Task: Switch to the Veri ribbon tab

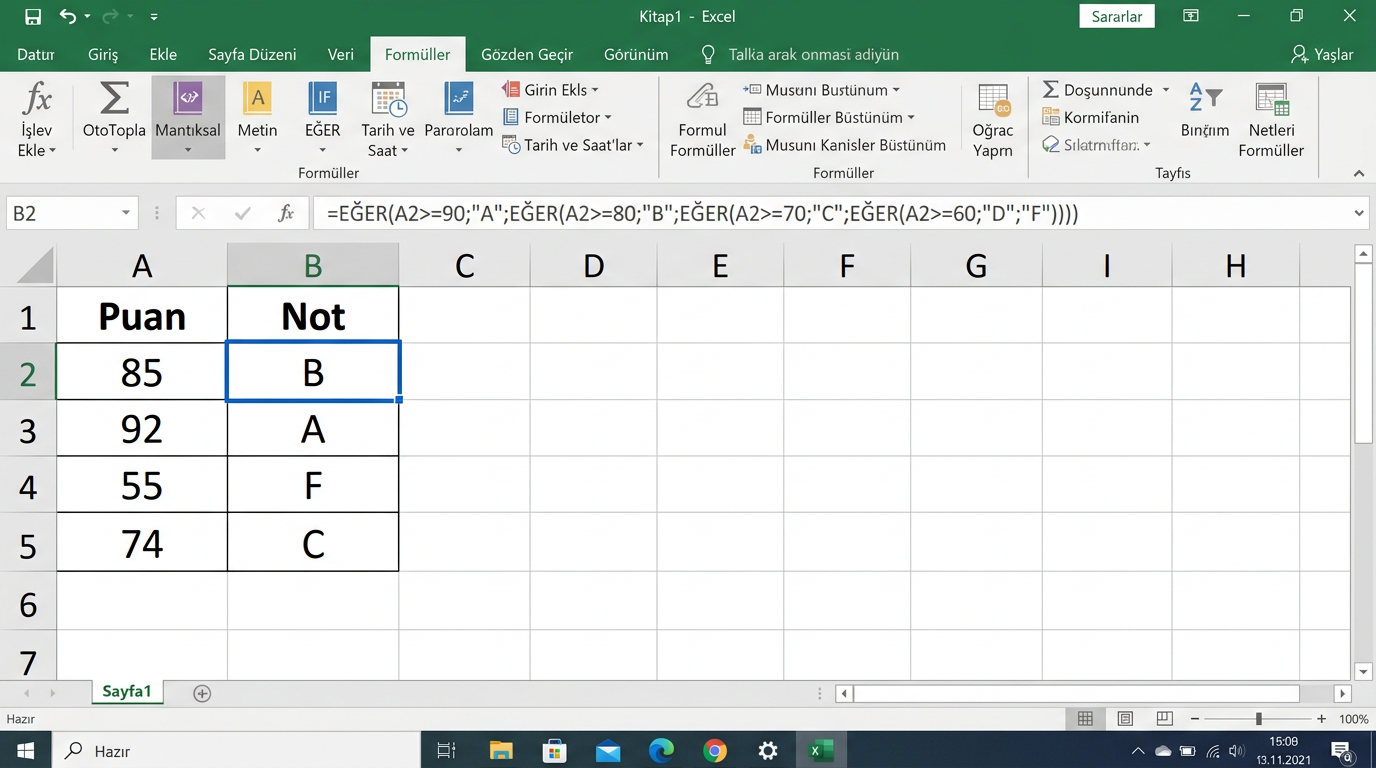Action: click(341, 55)
